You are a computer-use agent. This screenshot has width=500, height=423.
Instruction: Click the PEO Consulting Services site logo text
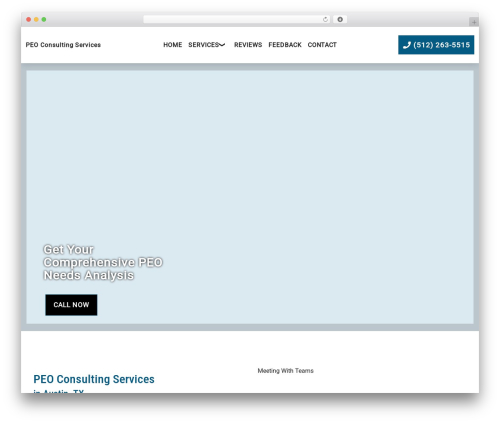(63, 45)
